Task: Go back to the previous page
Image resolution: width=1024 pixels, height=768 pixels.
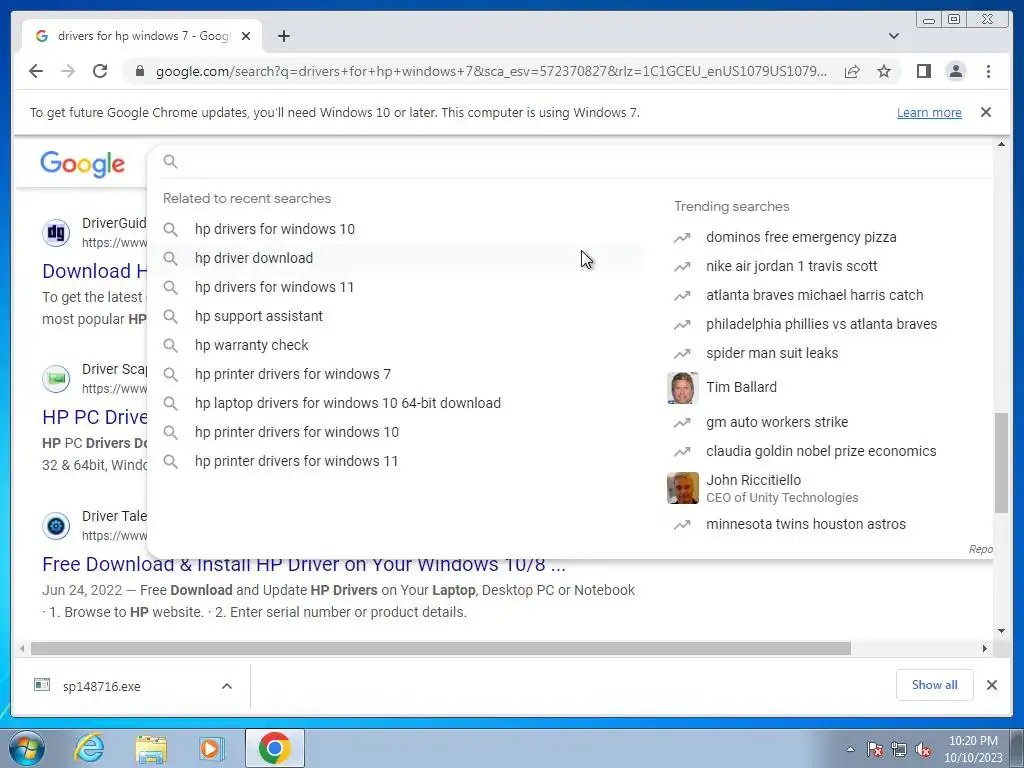Action: click(36, 71)
